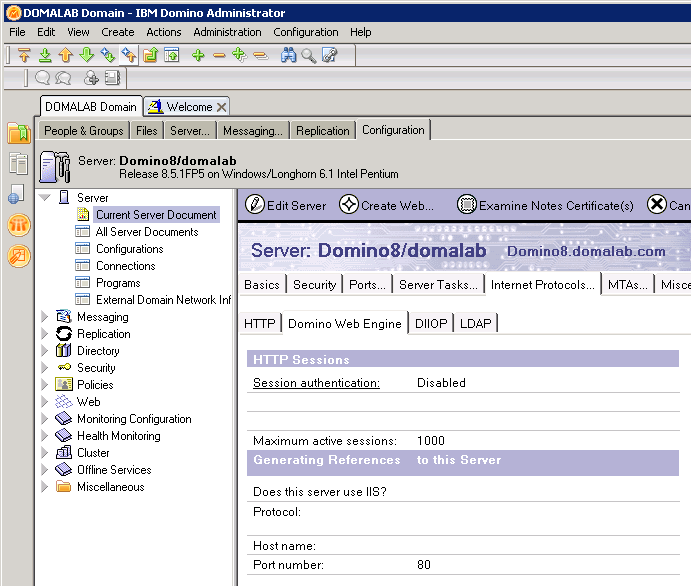The image size is (691, 586).
Task: Open the DIIOP sub-tab
Action: 431,324
